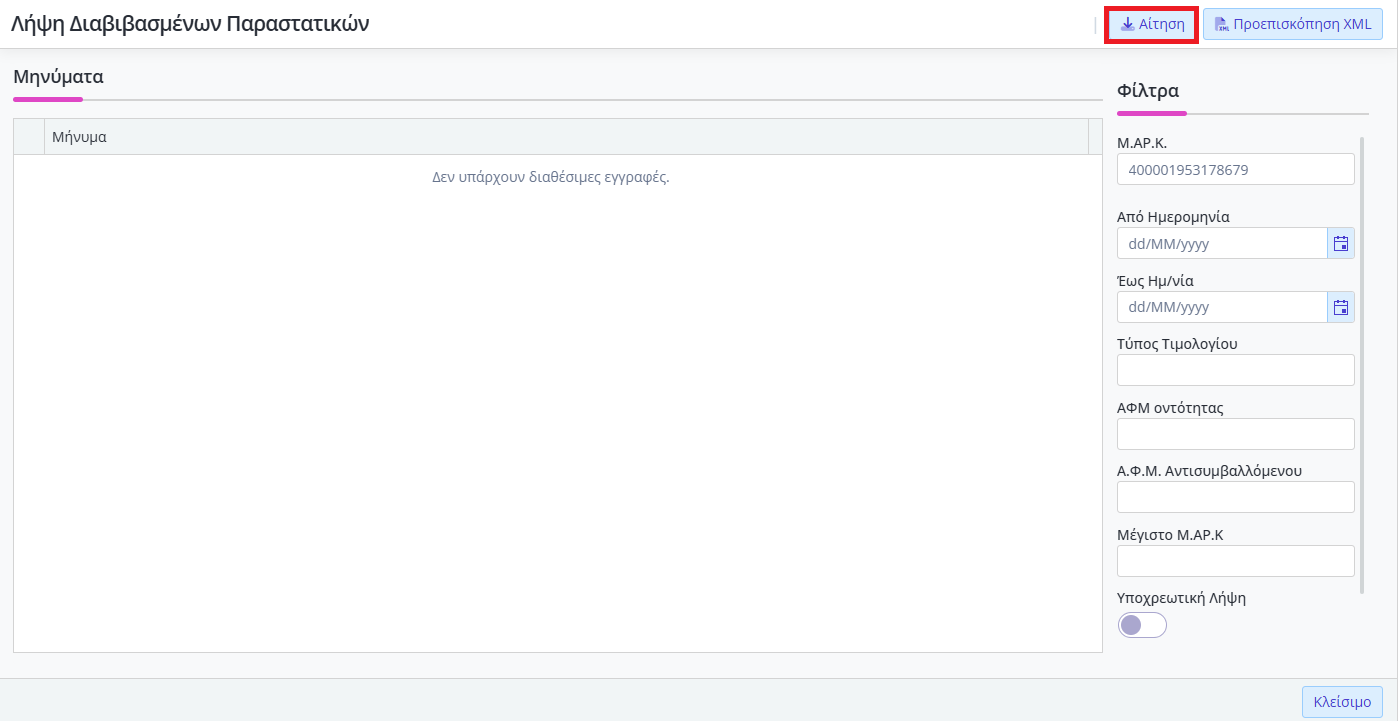Click the Λήψη Διαβιβασμένων Παραστατικών title
1398x721 pixels.
pyautogui.click(x=190, y=25)
